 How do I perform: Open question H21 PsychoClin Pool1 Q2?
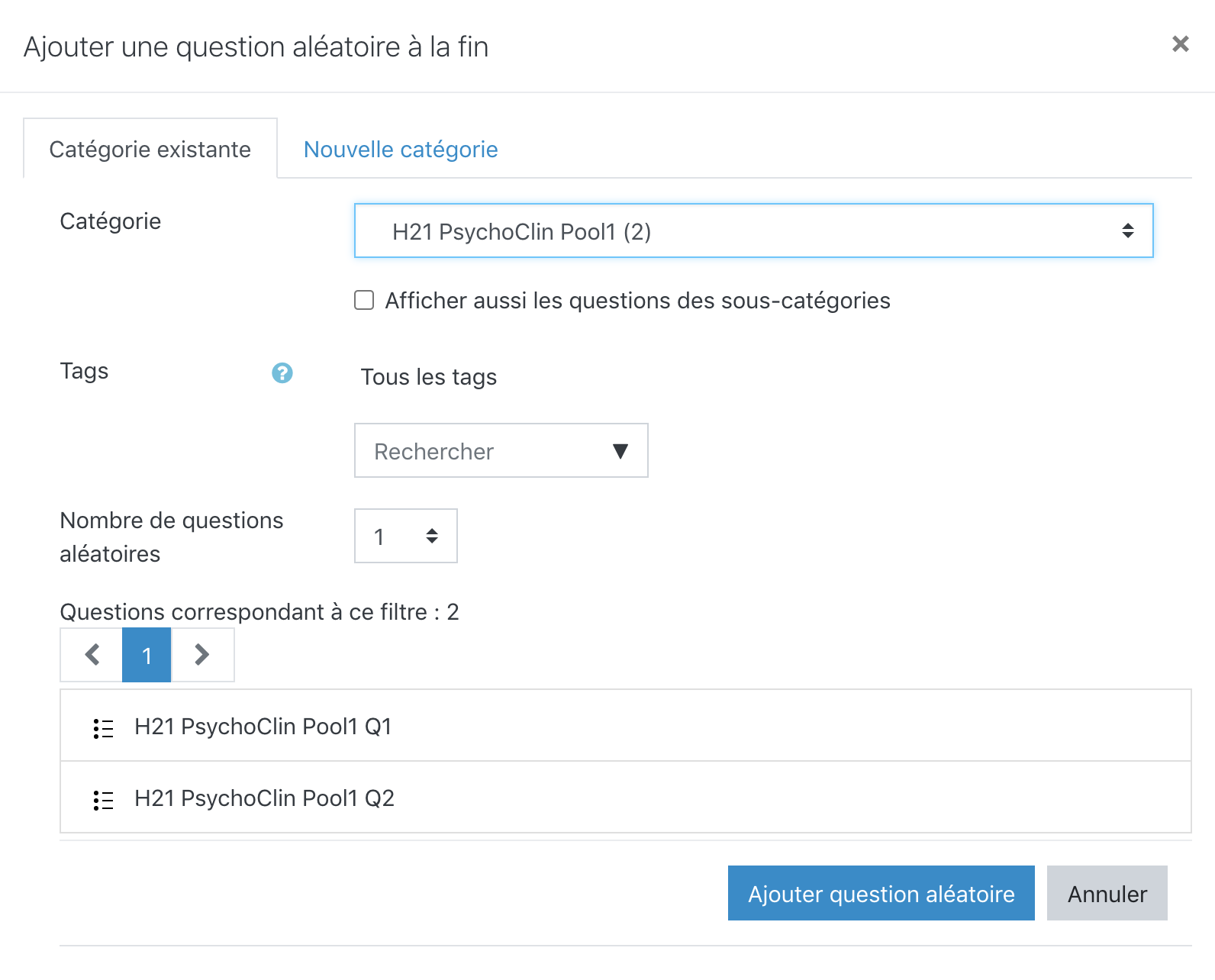(264, 798)
